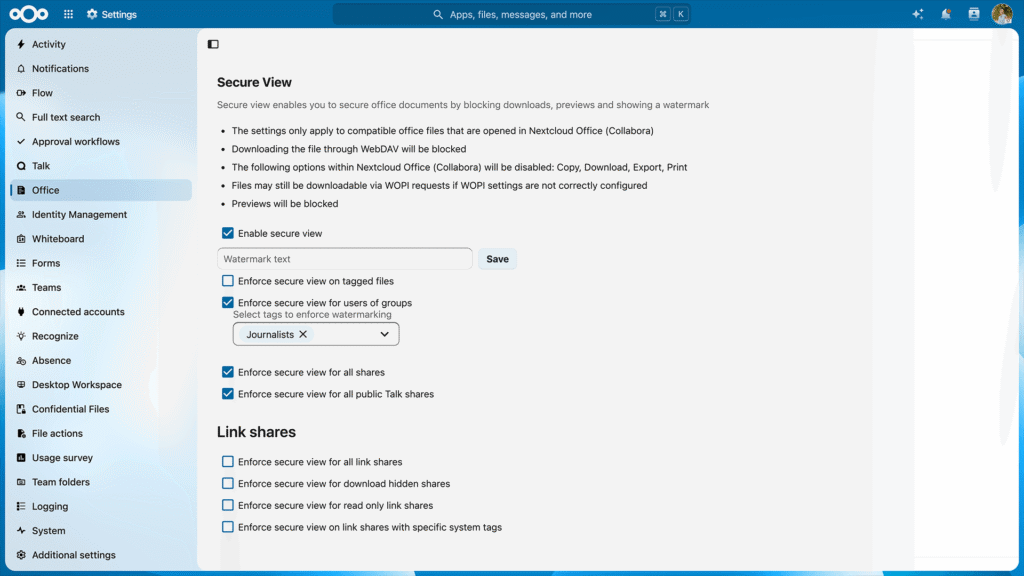
Task: Uncheck Enforce secure view for all shares
Action: tap(227, 372)
